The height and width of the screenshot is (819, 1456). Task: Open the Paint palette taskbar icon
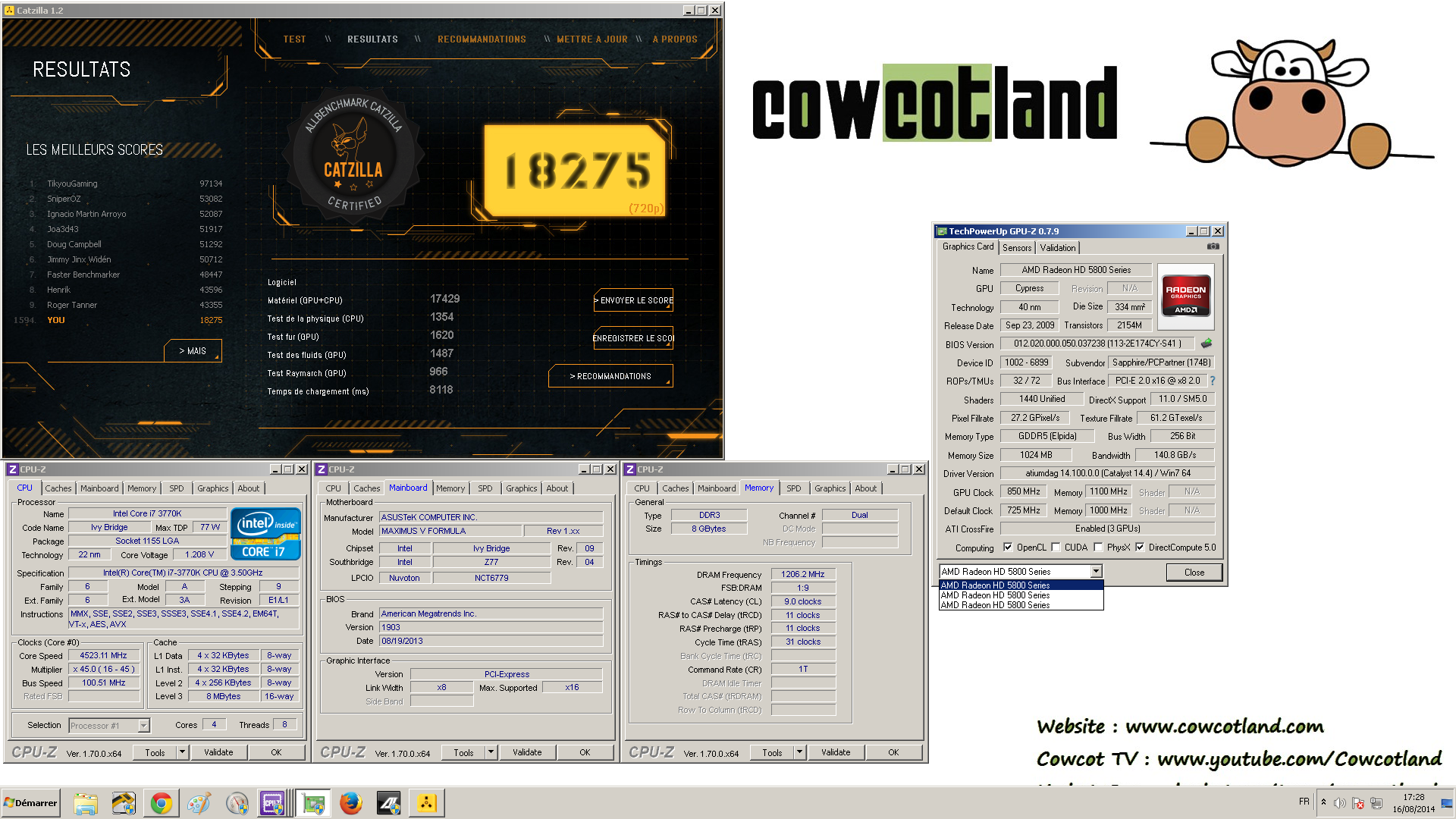pyautogui.click(x=199, y=803)
